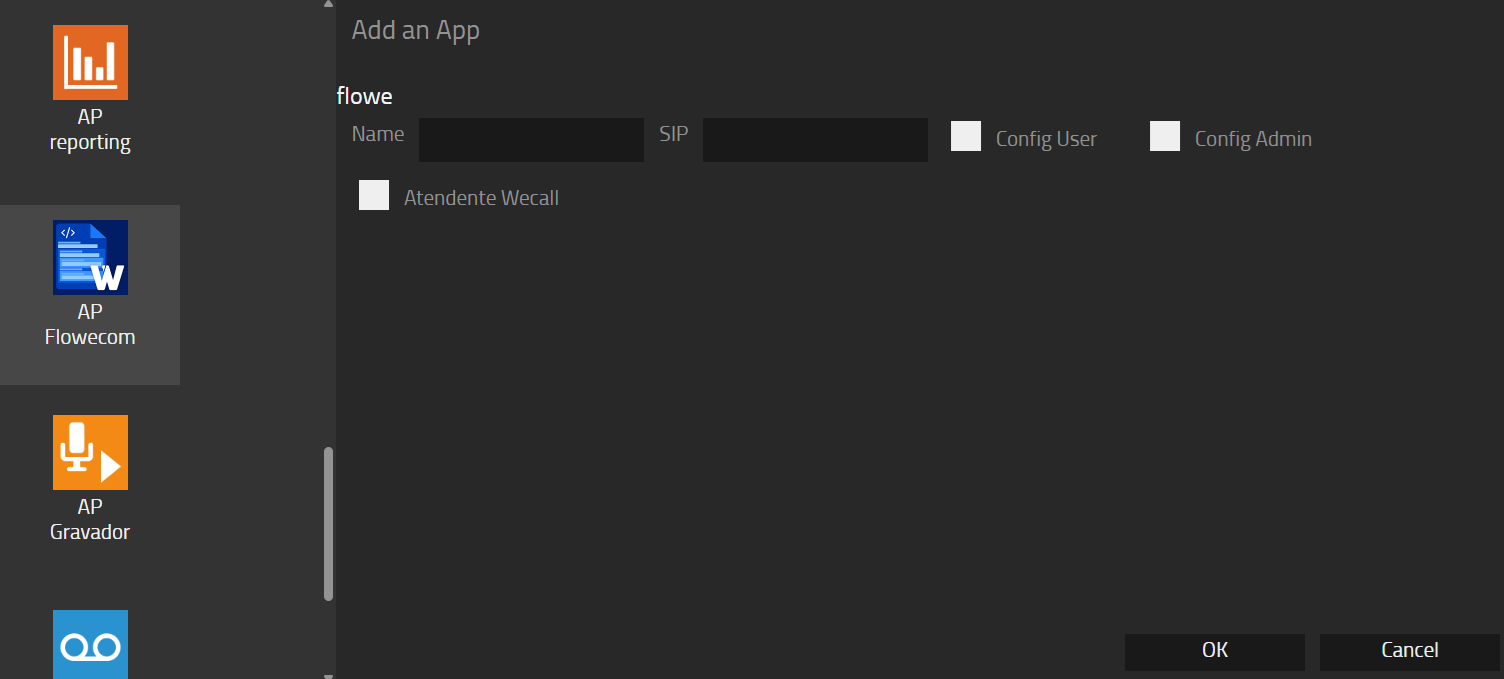Click the 'Config Admin' checkbox label
Image resolution: width=1504 pixels, height=679 pixels.
coord(1252,140)
